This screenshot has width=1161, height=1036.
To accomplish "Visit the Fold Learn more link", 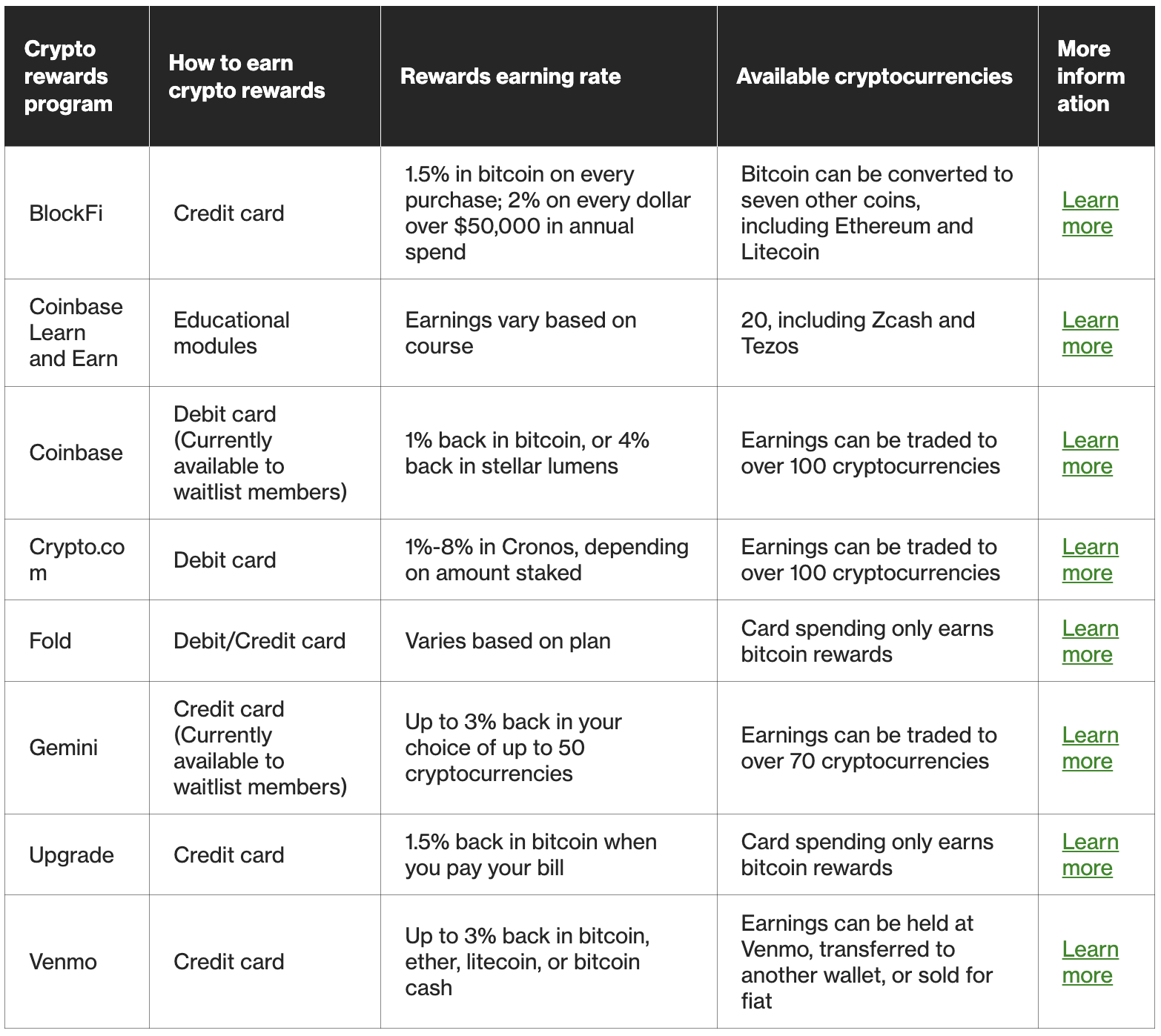I will point(1090,641).
